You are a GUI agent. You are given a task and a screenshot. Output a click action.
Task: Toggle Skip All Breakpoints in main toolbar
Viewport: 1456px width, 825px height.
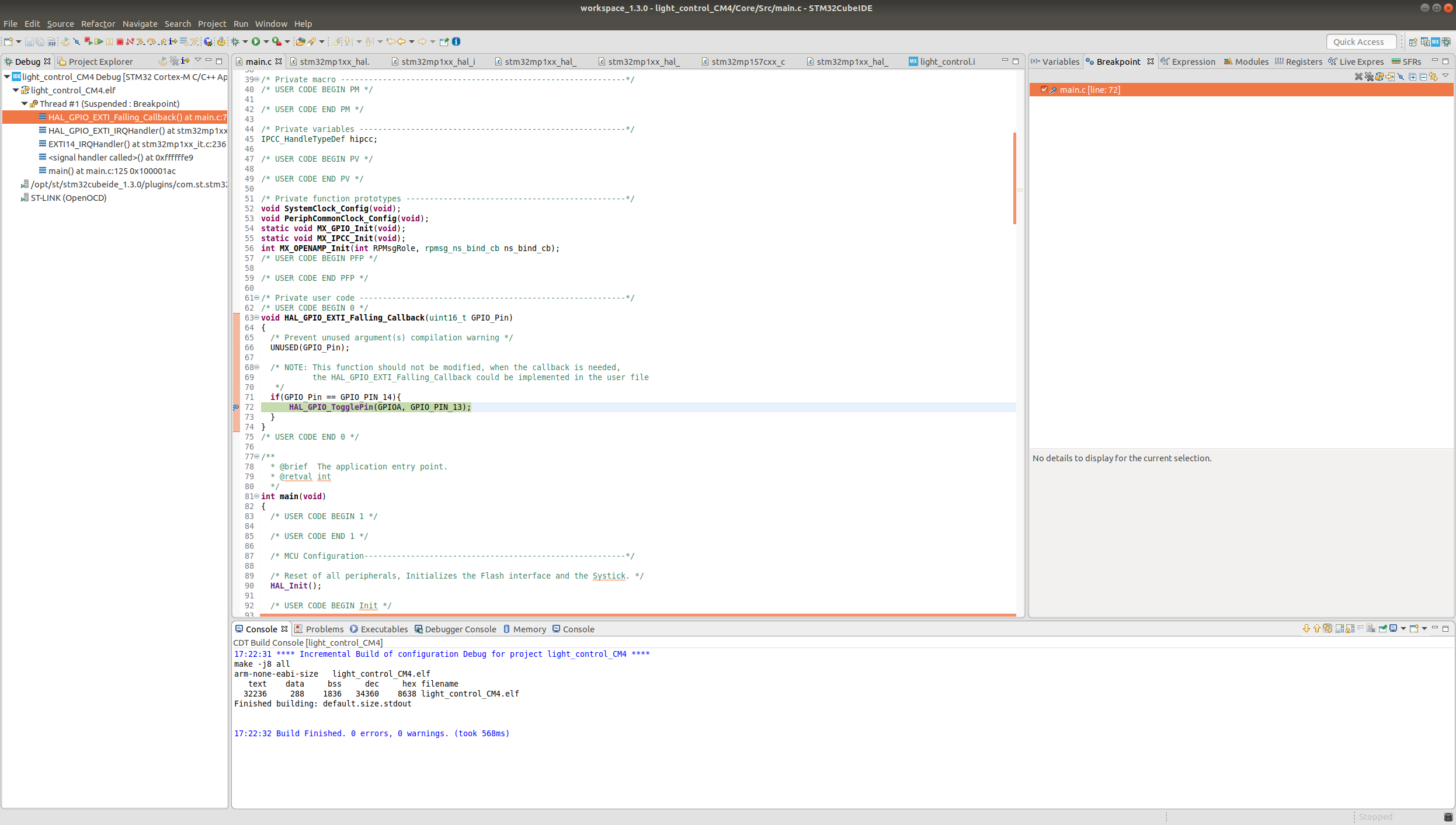tap(77, 41)
